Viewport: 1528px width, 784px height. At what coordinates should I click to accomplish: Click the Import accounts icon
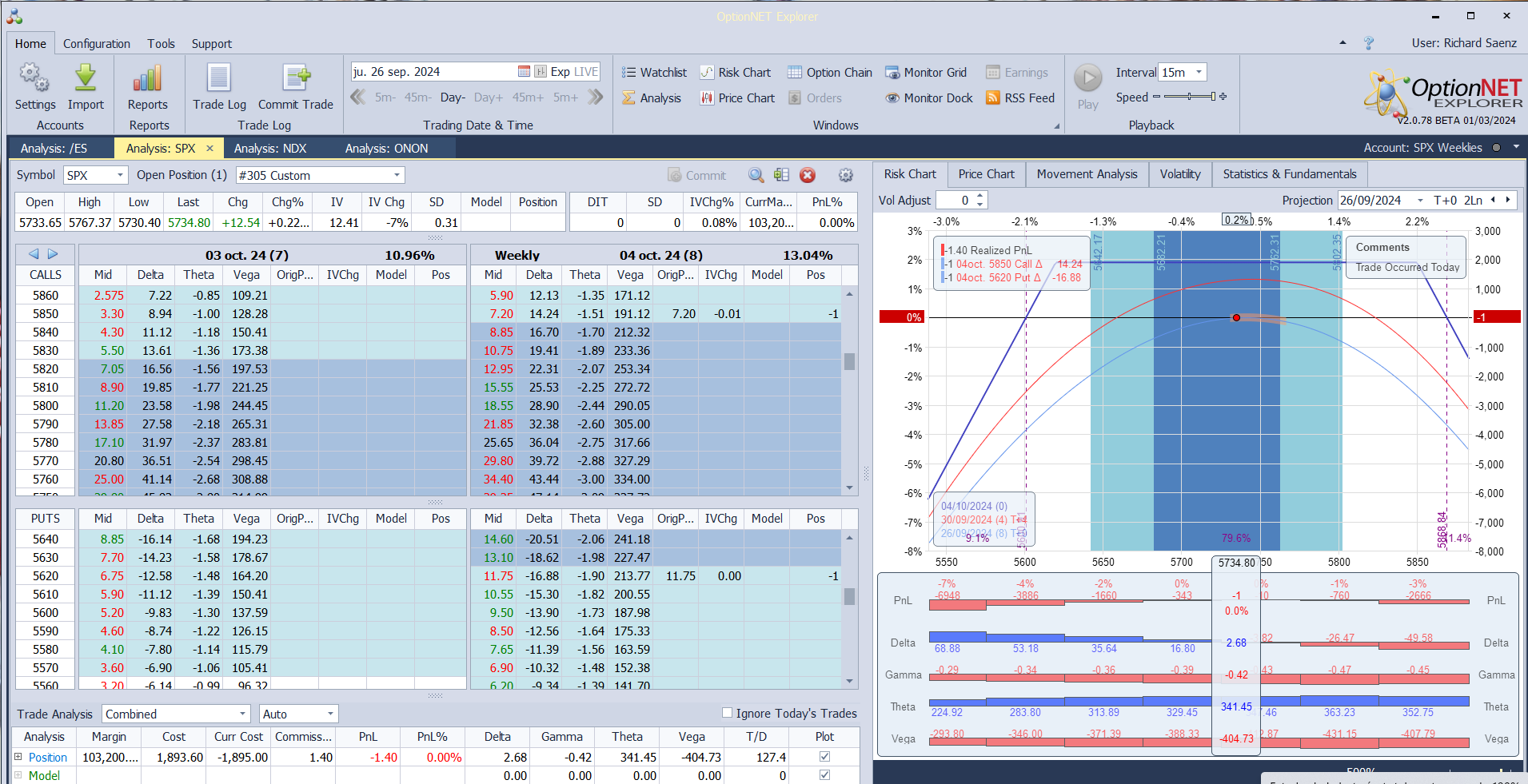point(86,87)
